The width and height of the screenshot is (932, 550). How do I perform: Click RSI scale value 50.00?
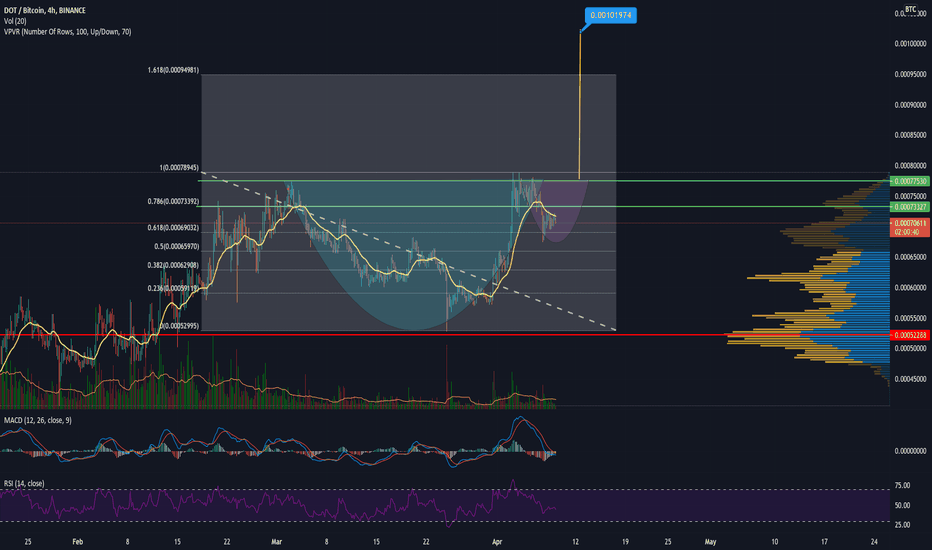click(902, 505)
